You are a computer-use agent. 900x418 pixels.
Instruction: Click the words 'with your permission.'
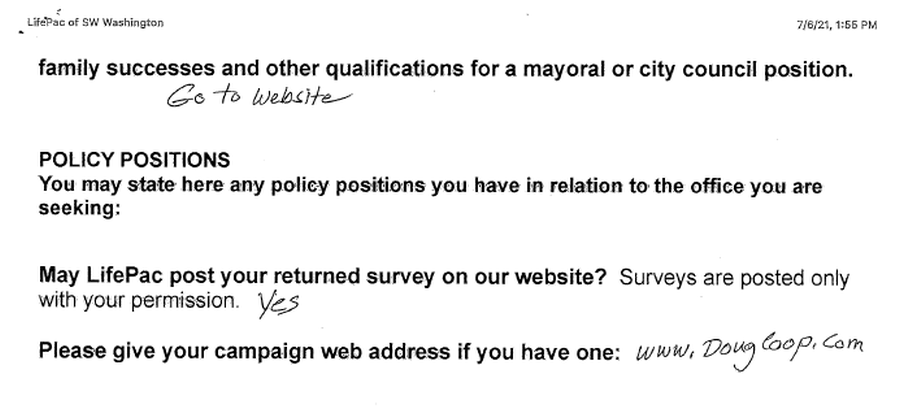click(139, 301)
